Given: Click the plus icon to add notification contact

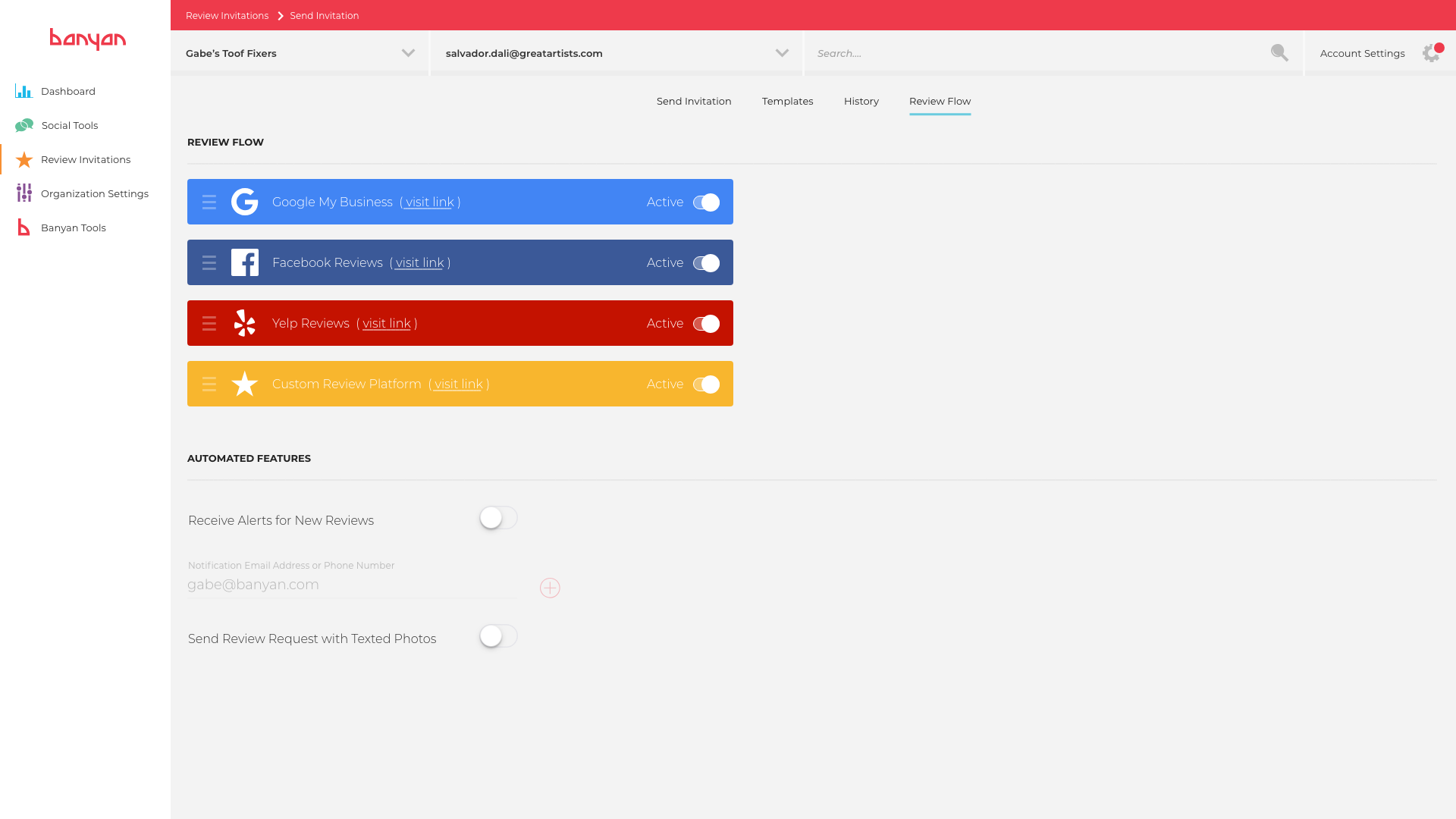Looking at the screenshot, I should [x=550, y=588].
